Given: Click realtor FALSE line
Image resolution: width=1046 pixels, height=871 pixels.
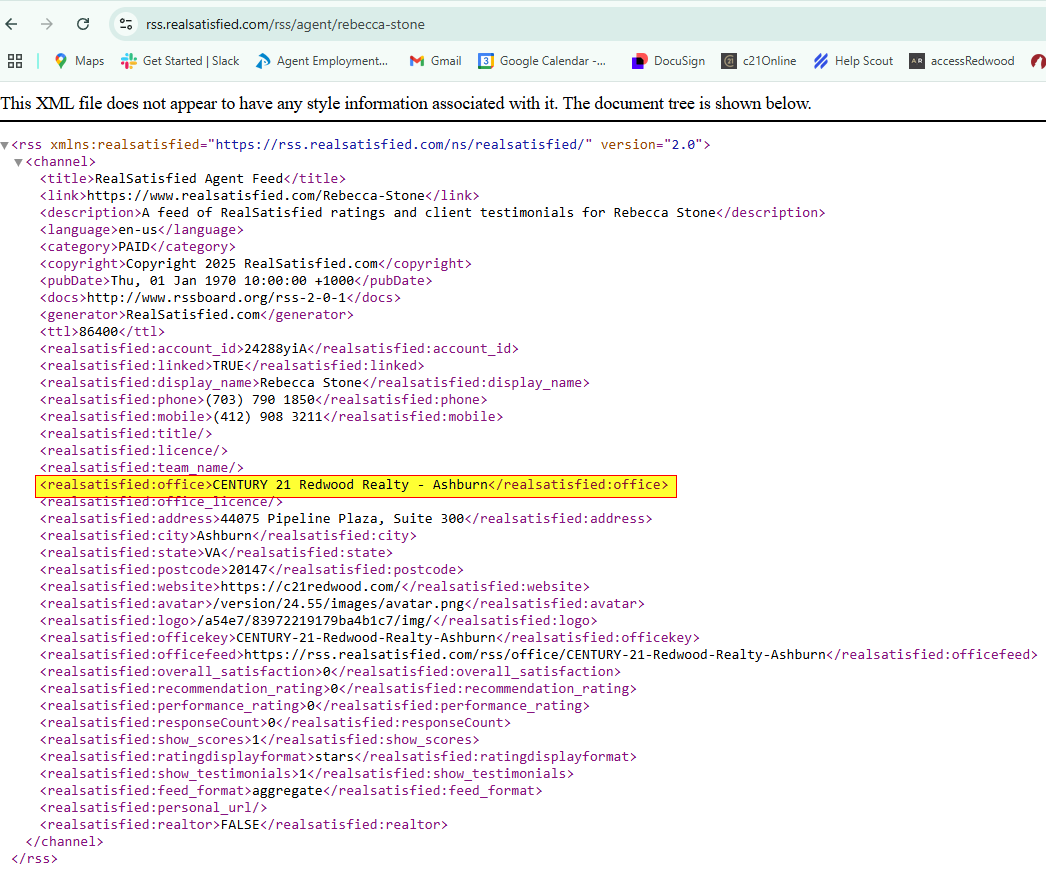Looking at the screenshot, I should [244, 825].
